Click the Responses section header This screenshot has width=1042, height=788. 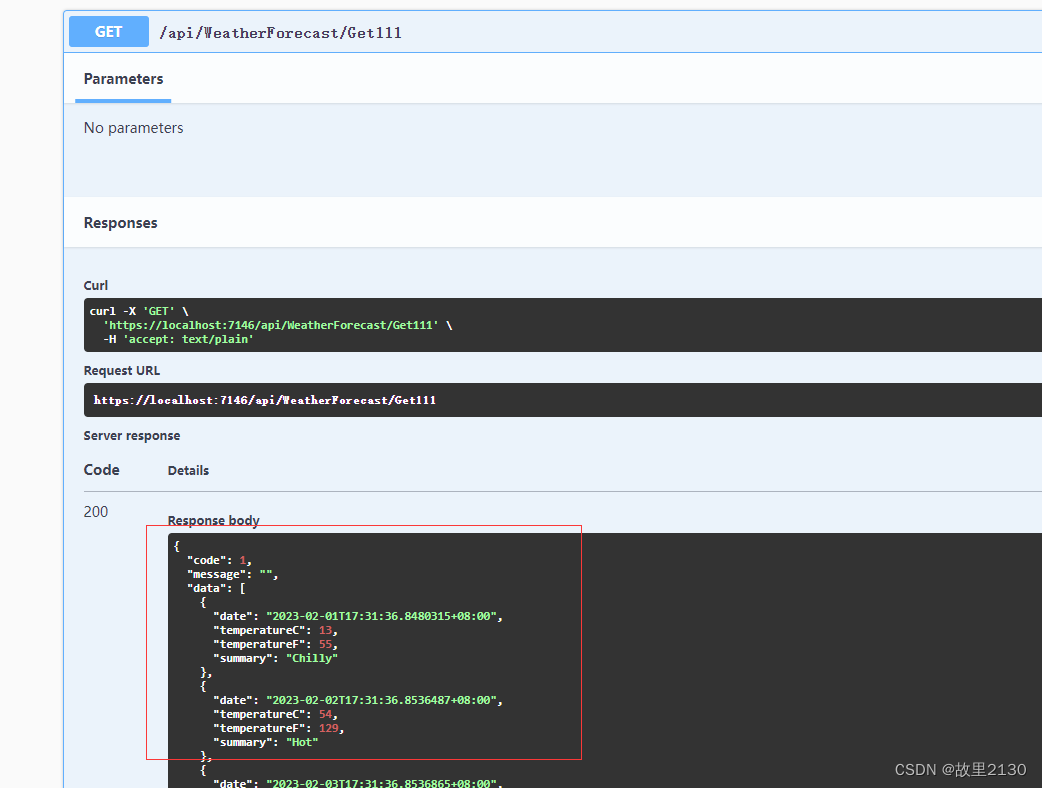[x=120, y=222]
